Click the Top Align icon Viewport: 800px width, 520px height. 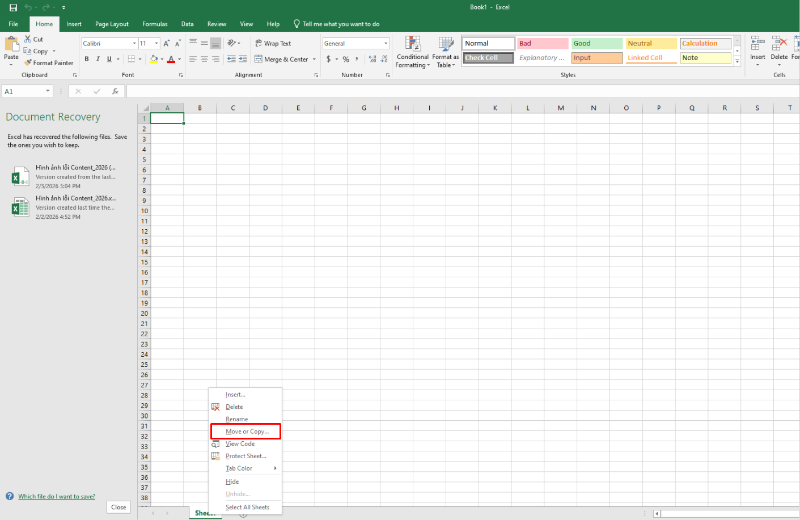point(193,43)
